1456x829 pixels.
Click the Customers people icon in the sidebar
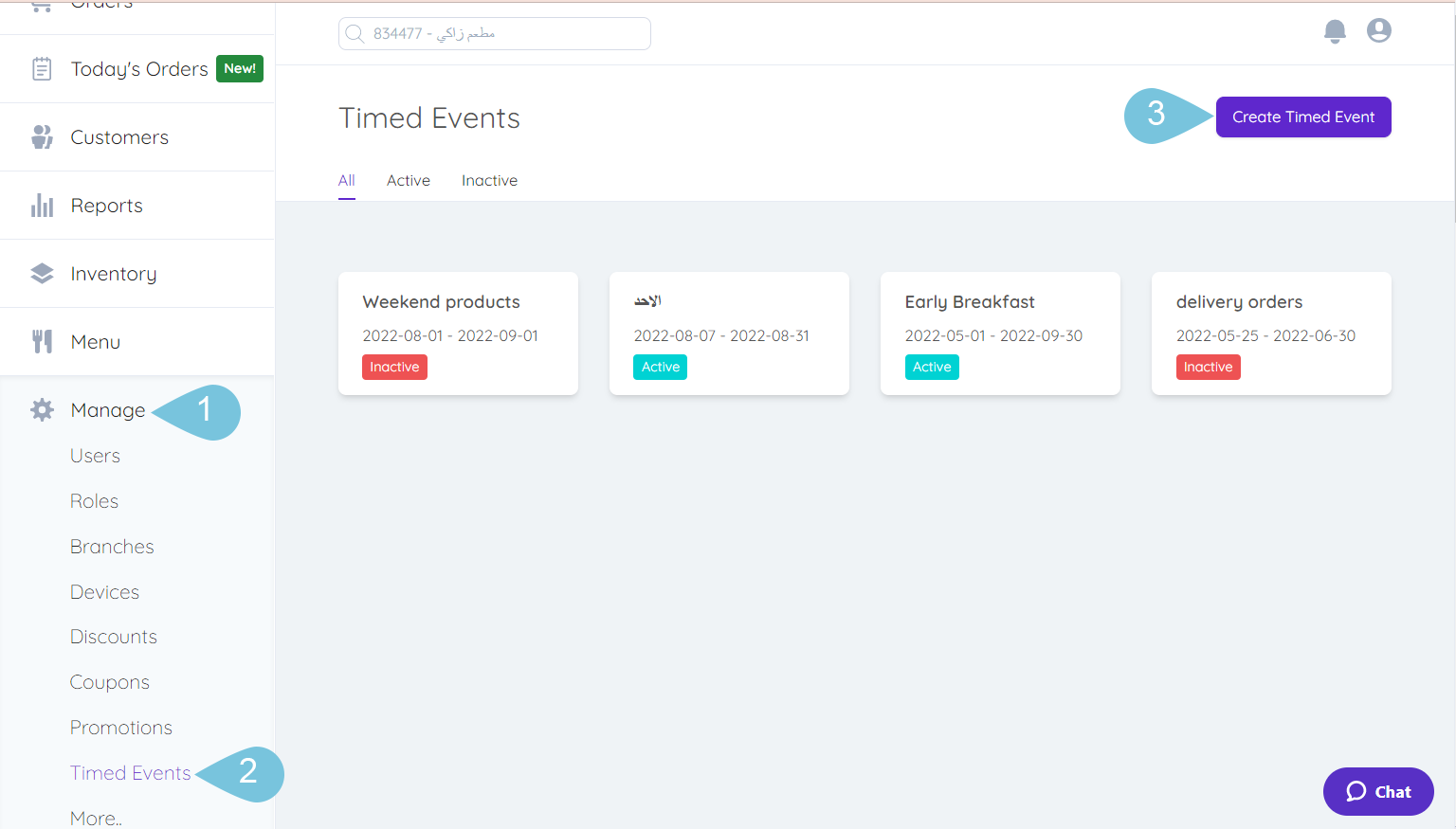pos(42,136)
